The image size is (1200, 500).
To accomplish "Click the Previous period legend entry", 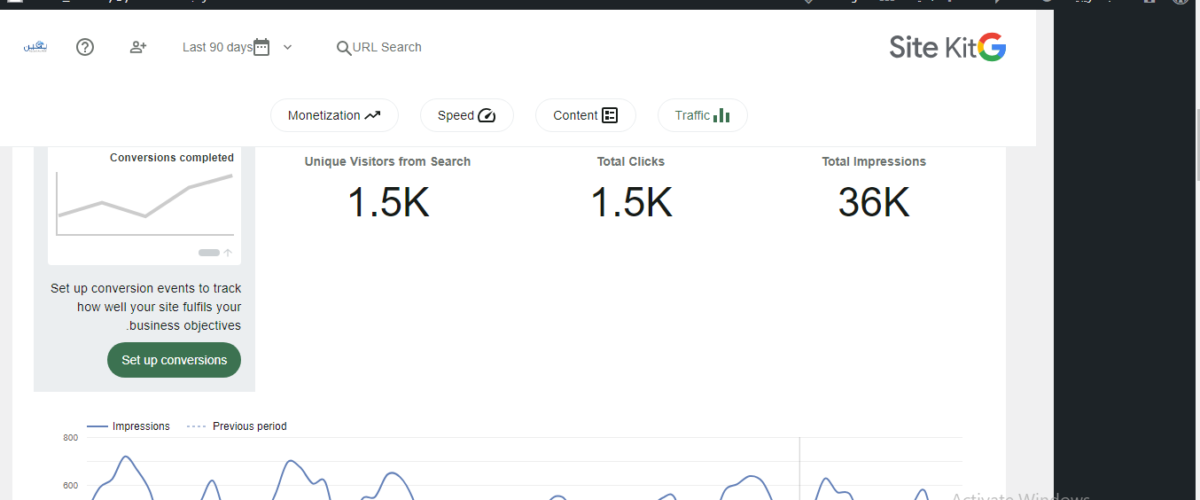I will point(237,426).
